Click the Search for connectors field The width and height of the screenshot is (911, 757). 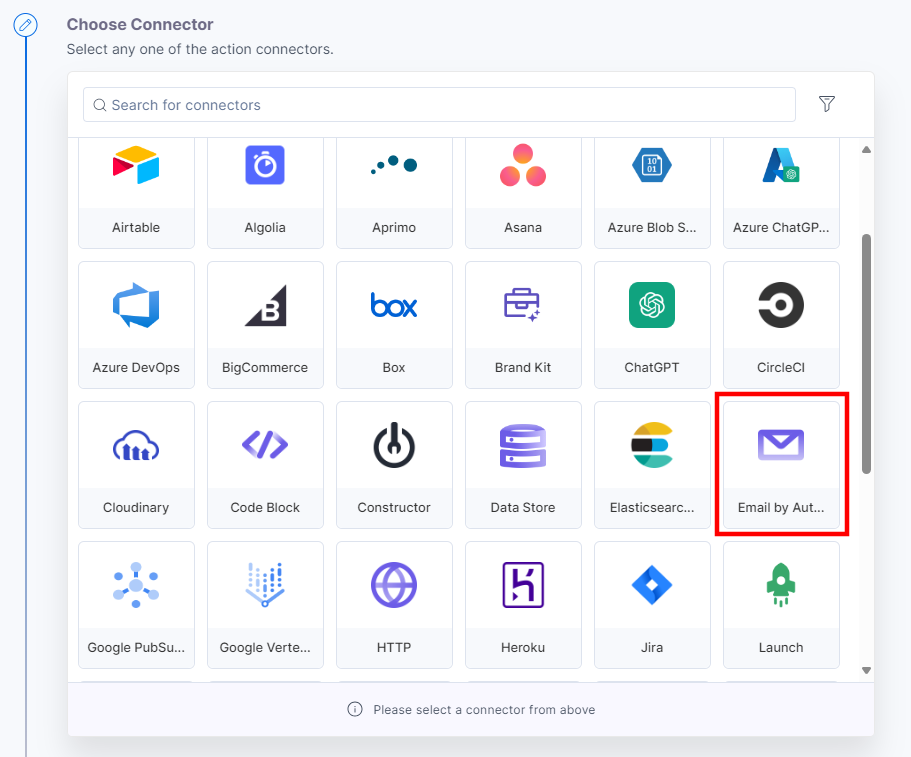tap(440, 105)
